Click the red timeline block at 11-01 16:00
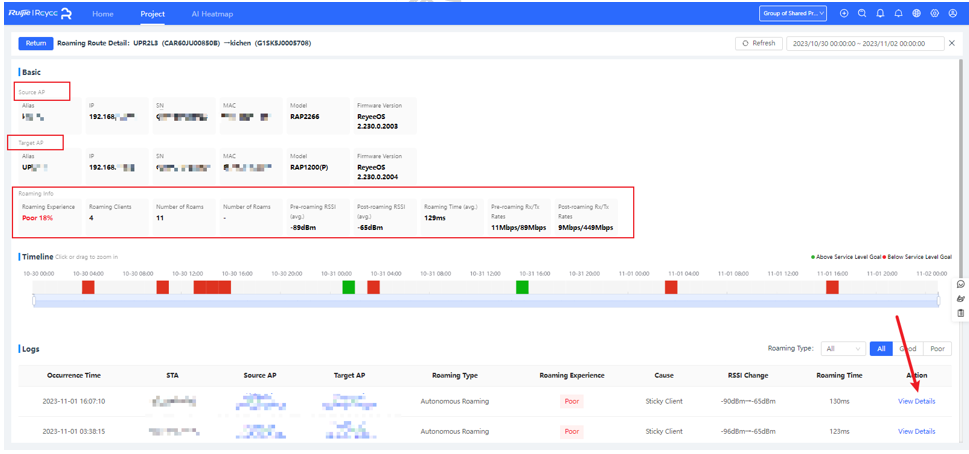Viewport: 969px width, 454px height. [x=832, y=287]
